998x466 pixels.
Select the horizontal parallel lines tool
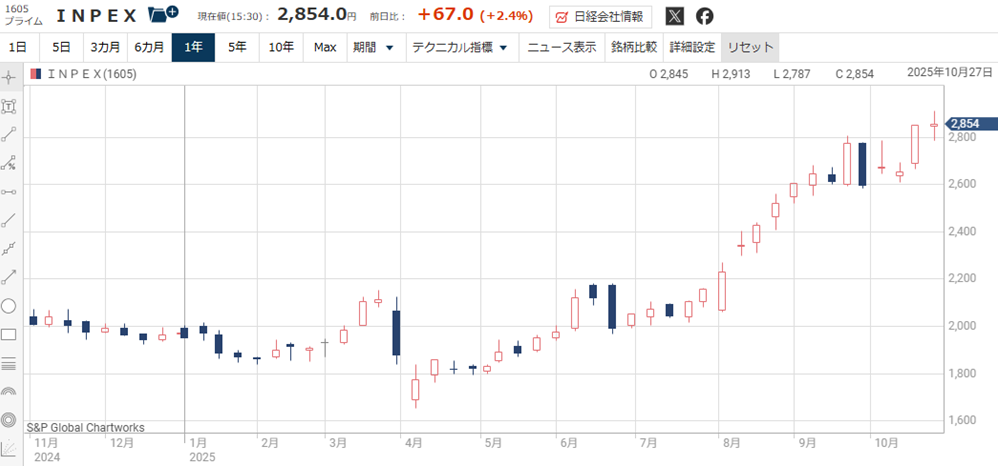(9, 363)
